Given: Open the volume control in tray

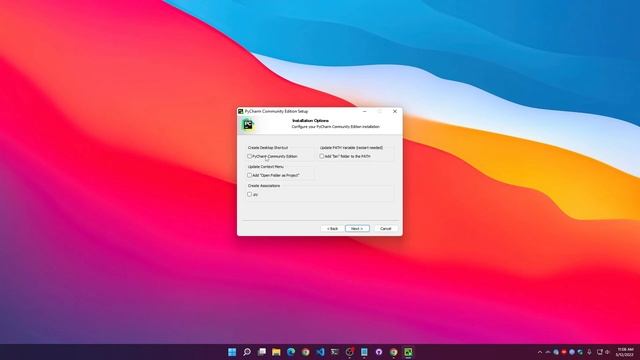Looking at the screenshot, I should tap(607, 352).
